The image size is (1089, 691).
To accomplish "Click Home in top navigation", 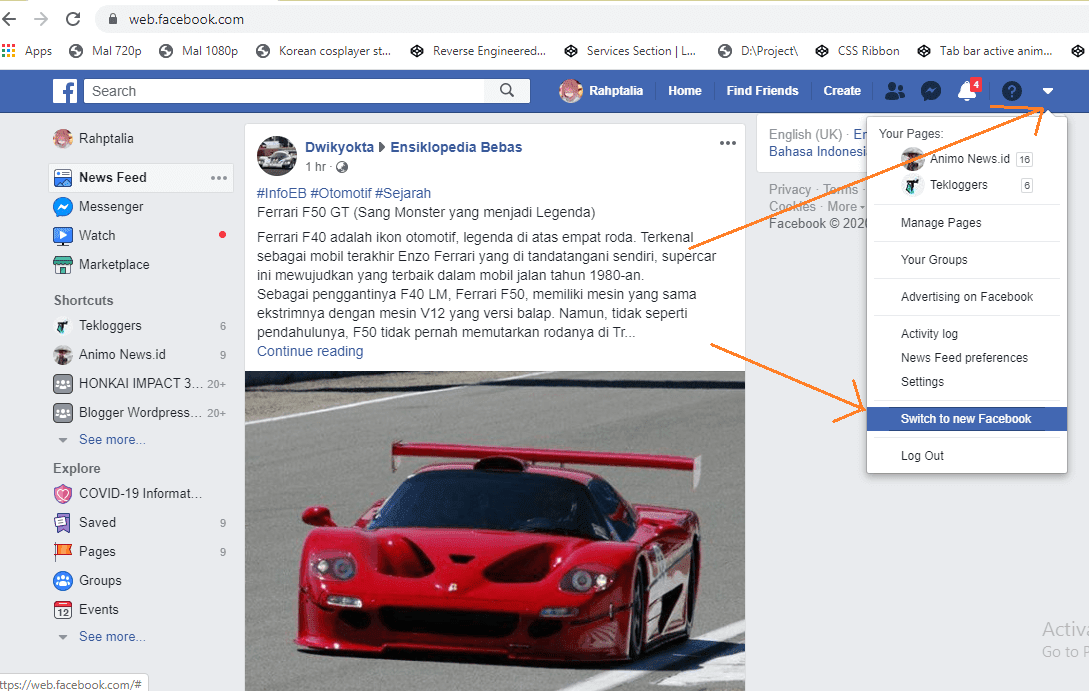I will [685, 91].
